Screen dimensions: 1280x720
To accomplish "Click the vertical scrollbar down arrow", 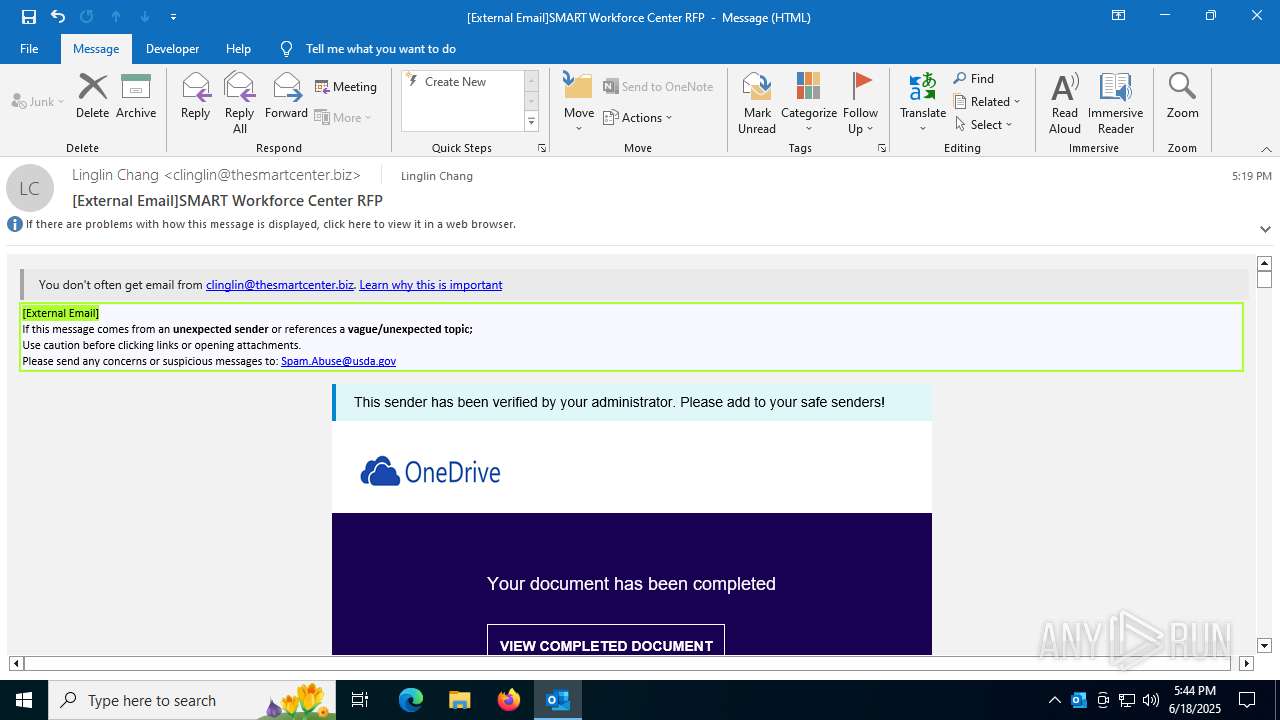I will coord(1264,646).
